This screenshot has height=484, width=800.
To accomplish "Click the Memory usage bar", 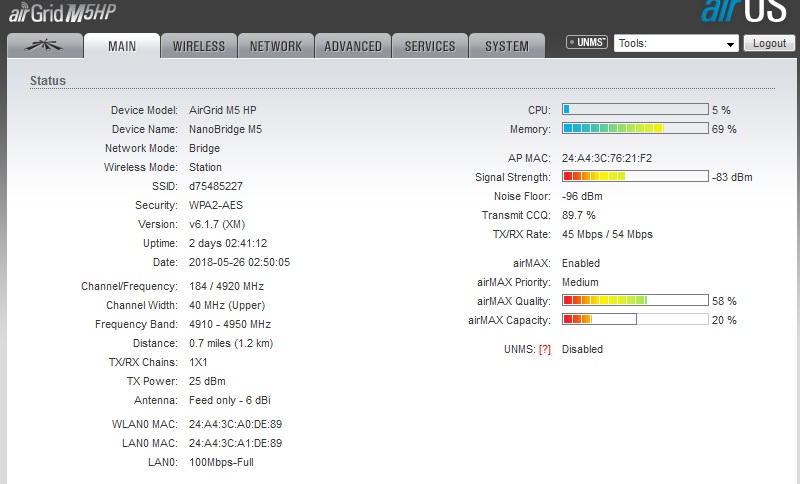I will pyautogui.click(x=635, y=128).
